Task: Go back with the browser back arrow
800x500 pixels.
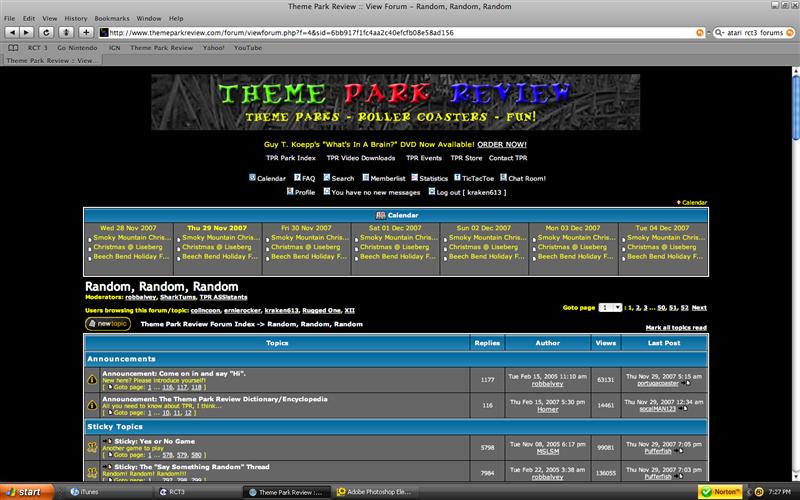Action: click(12, 32)
